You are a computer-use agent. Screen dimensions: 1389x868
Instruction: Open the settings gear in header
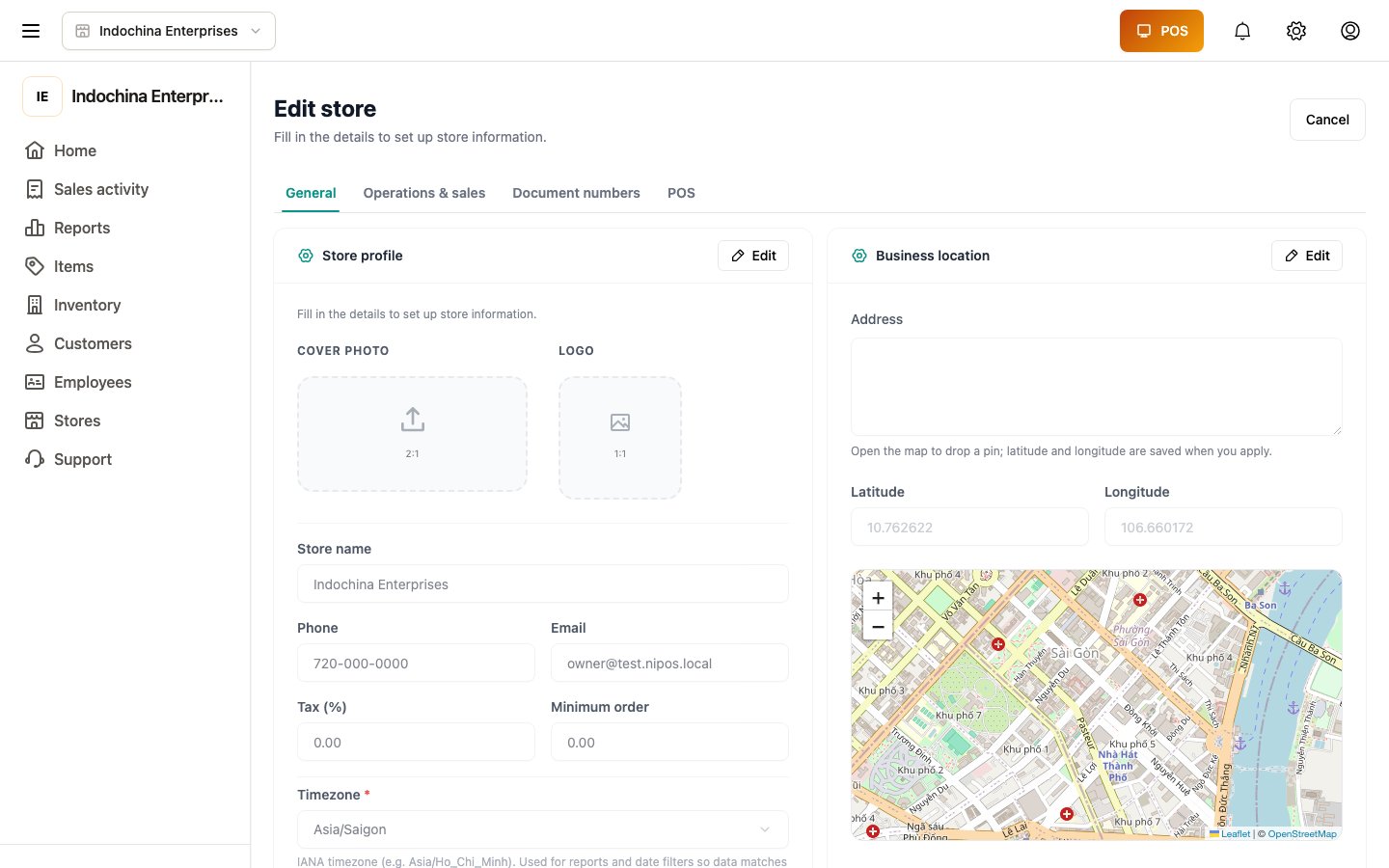1296,31
